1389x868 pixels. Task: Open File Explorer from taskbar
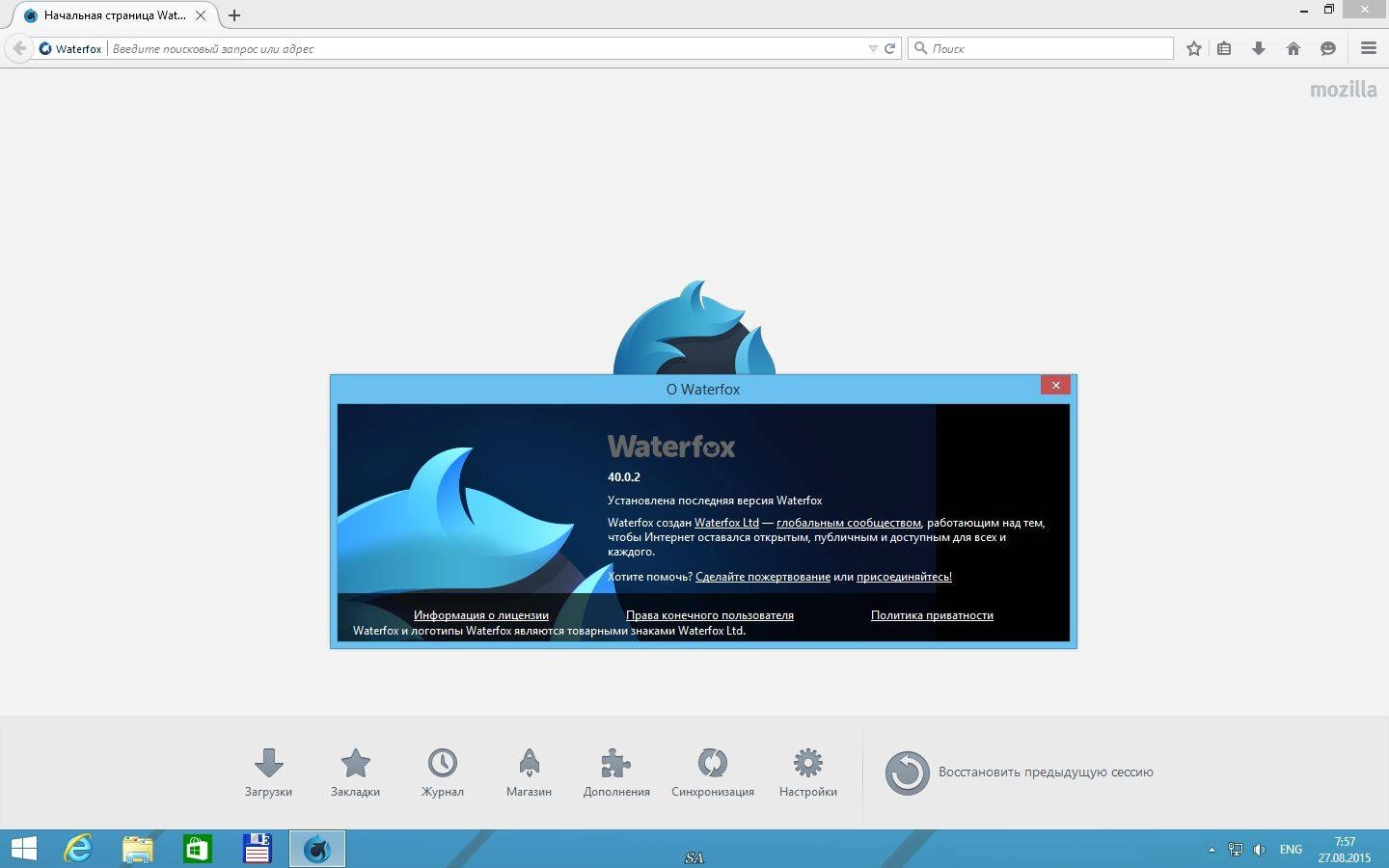tap(137, 849)
